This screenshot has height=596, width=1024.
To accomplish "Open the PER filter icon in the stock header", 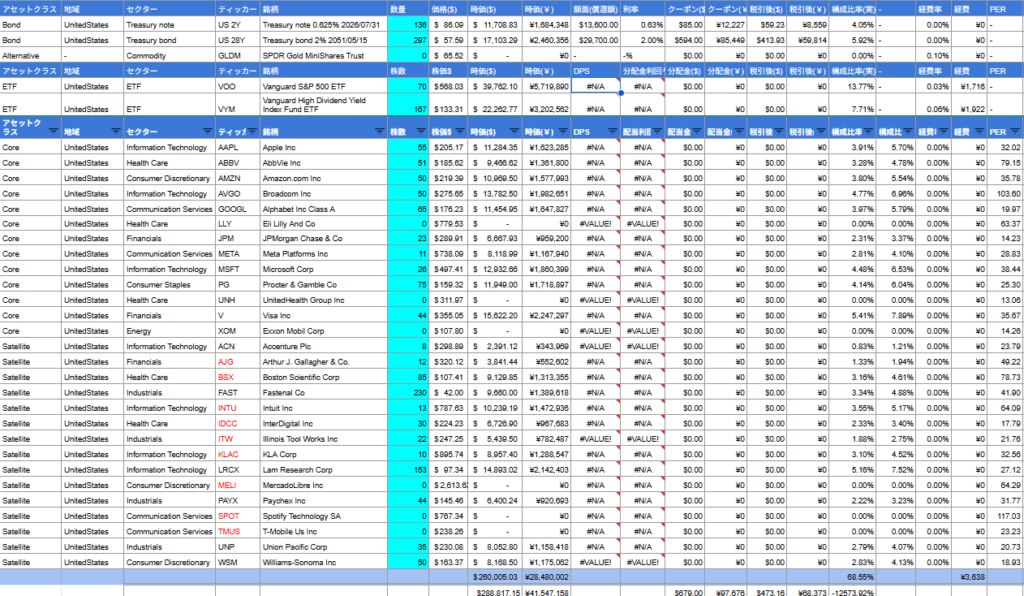I will [x=1014, y=131].
